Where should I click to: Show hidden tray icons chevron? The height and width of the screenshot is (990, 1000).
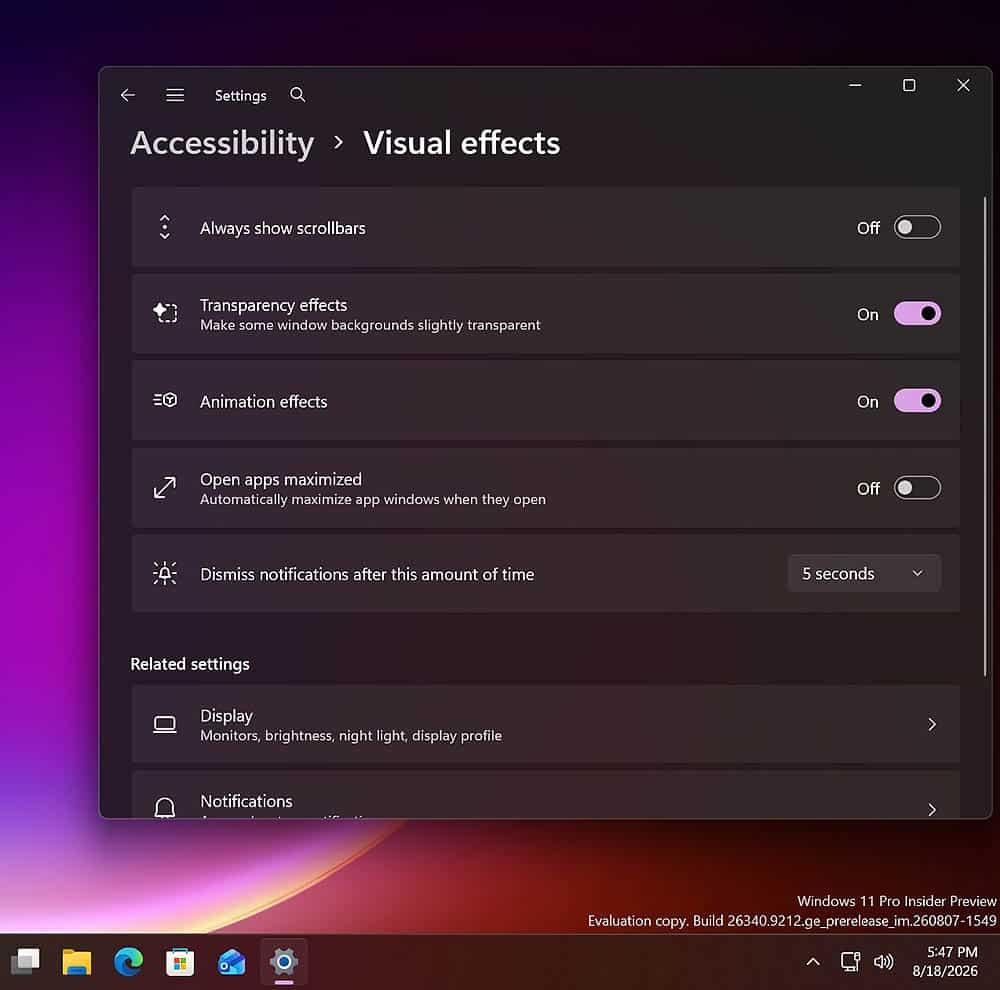coord(813,961)
